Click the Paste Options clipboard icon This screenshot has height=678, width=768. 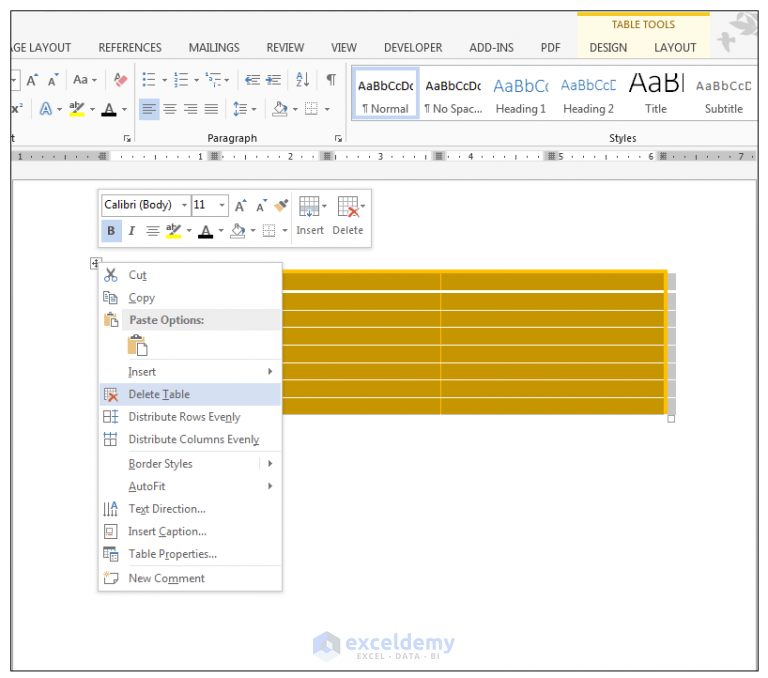point(138,345)
